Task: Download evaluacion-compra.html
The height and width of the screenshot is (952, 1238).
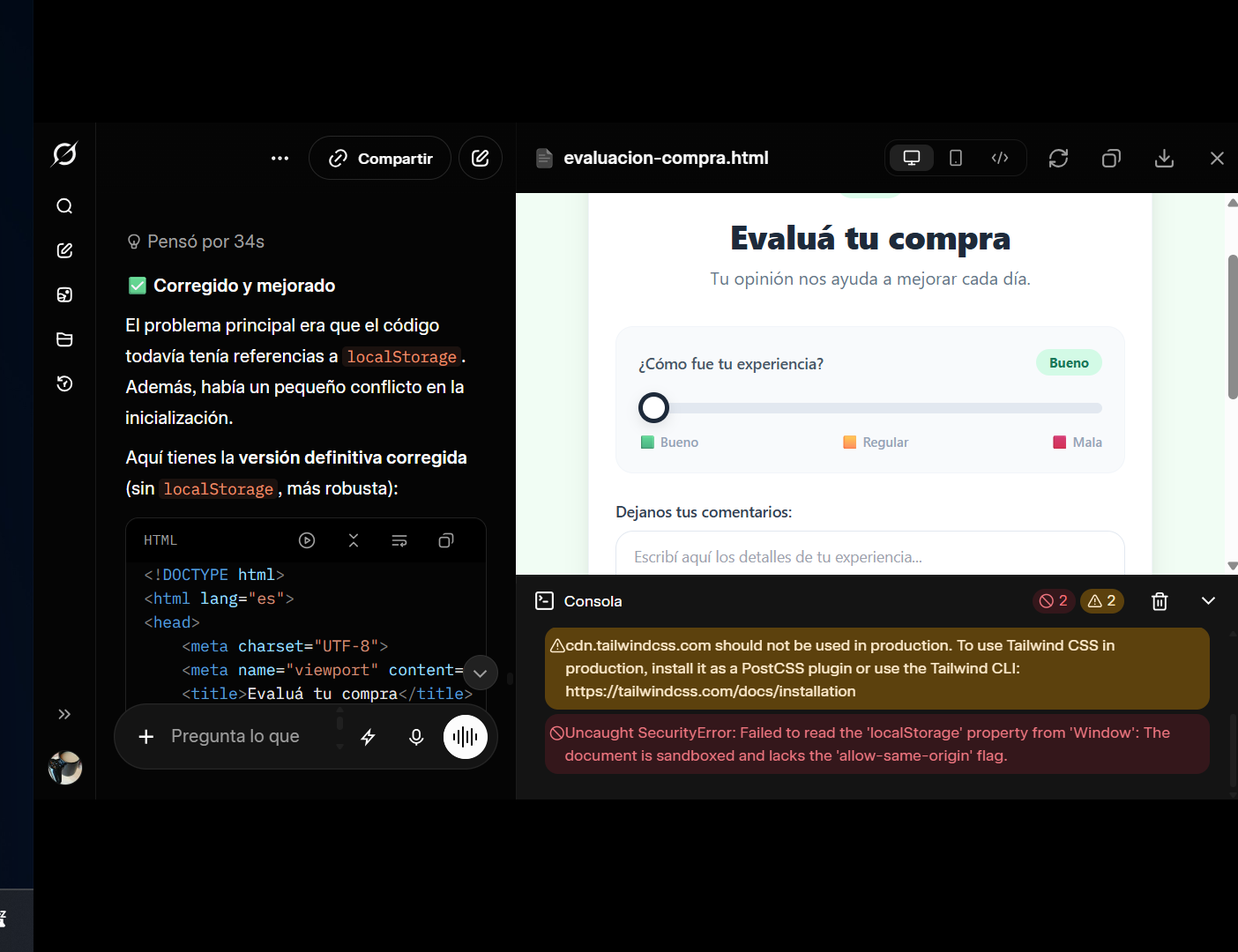Action: [x=1164, y=159]
